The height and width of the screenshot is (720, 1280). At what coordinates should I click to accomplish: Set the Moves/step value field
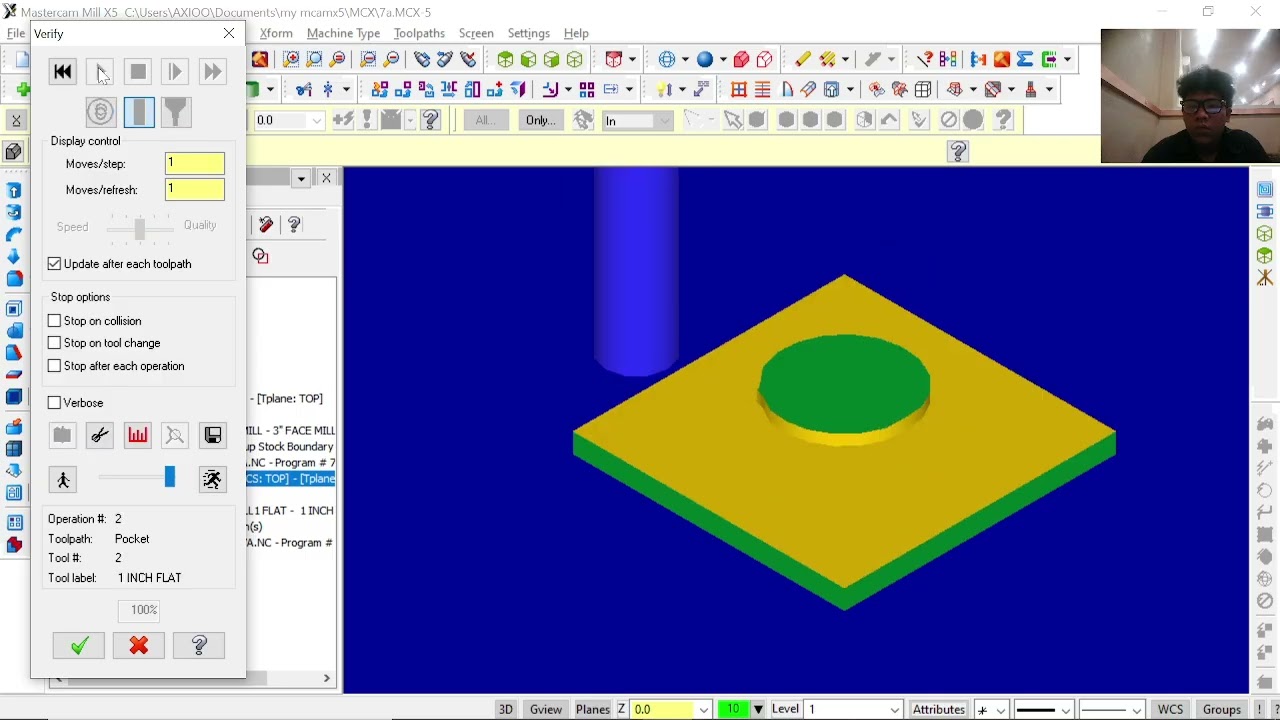pyautogui.click(x=195, y=163)
